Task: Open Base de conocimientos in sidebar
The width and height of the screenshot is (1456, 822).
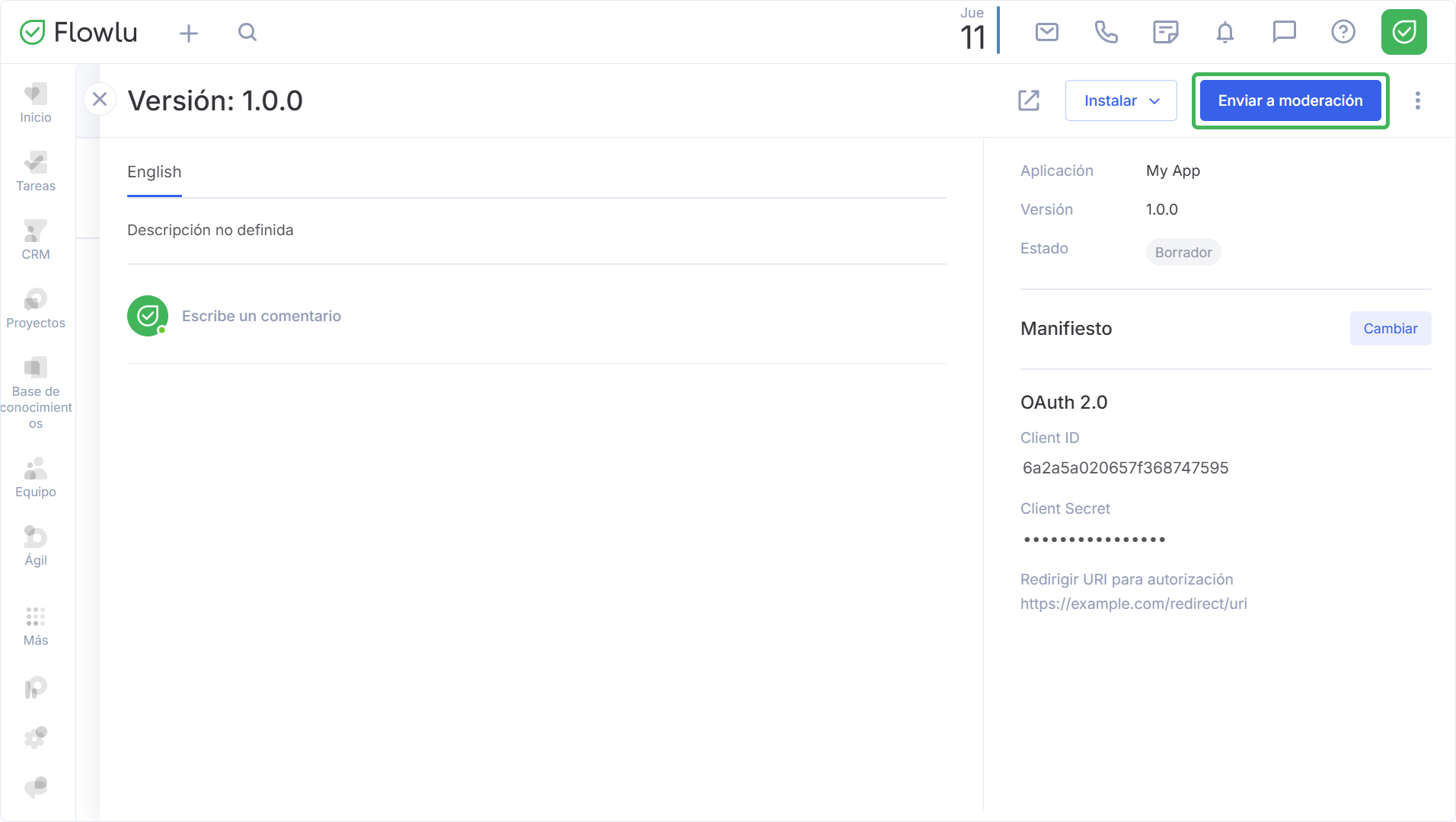Action: [x=36, y=393]
